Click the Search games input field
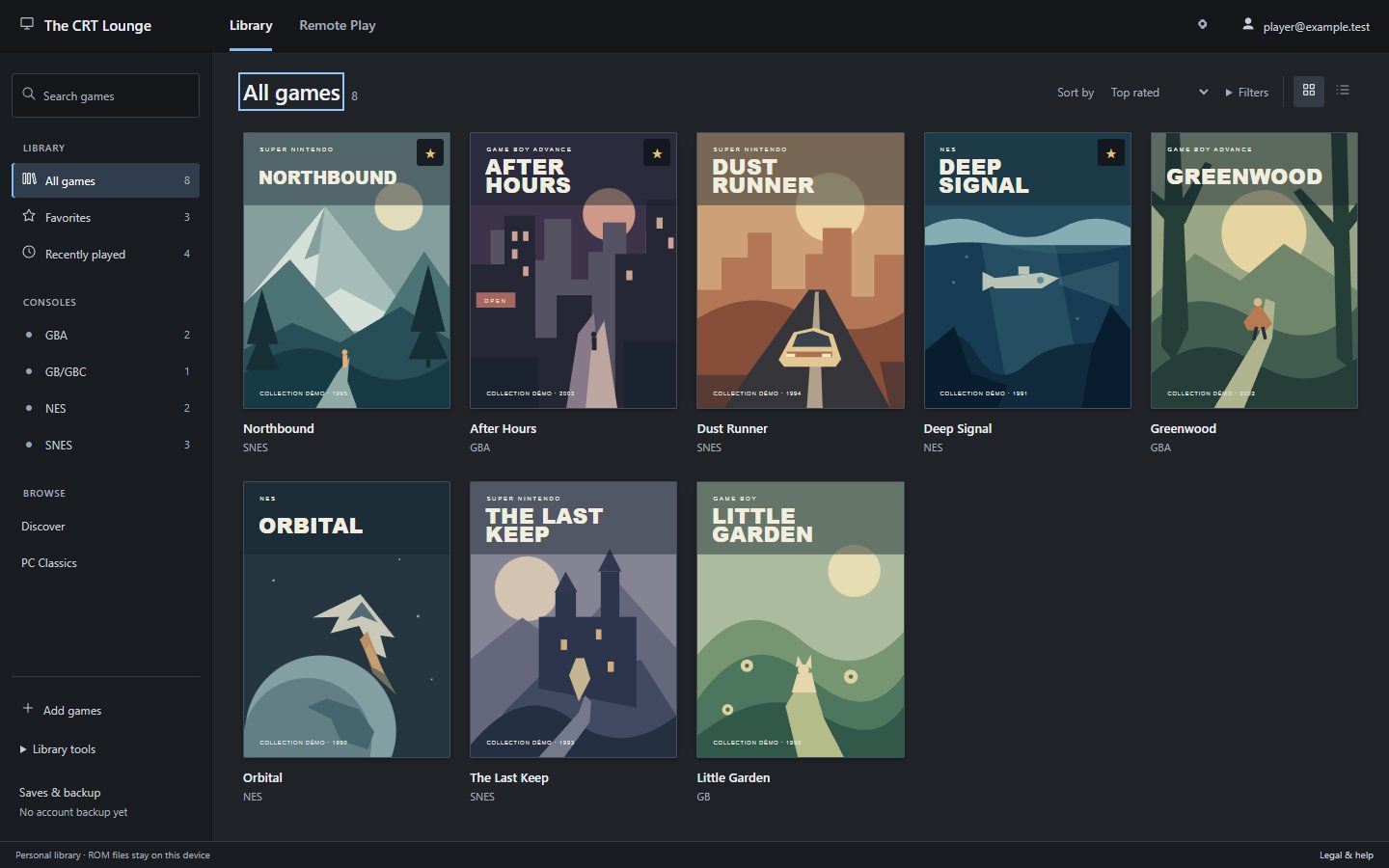Screen dimensions: 1389x868 105,95
